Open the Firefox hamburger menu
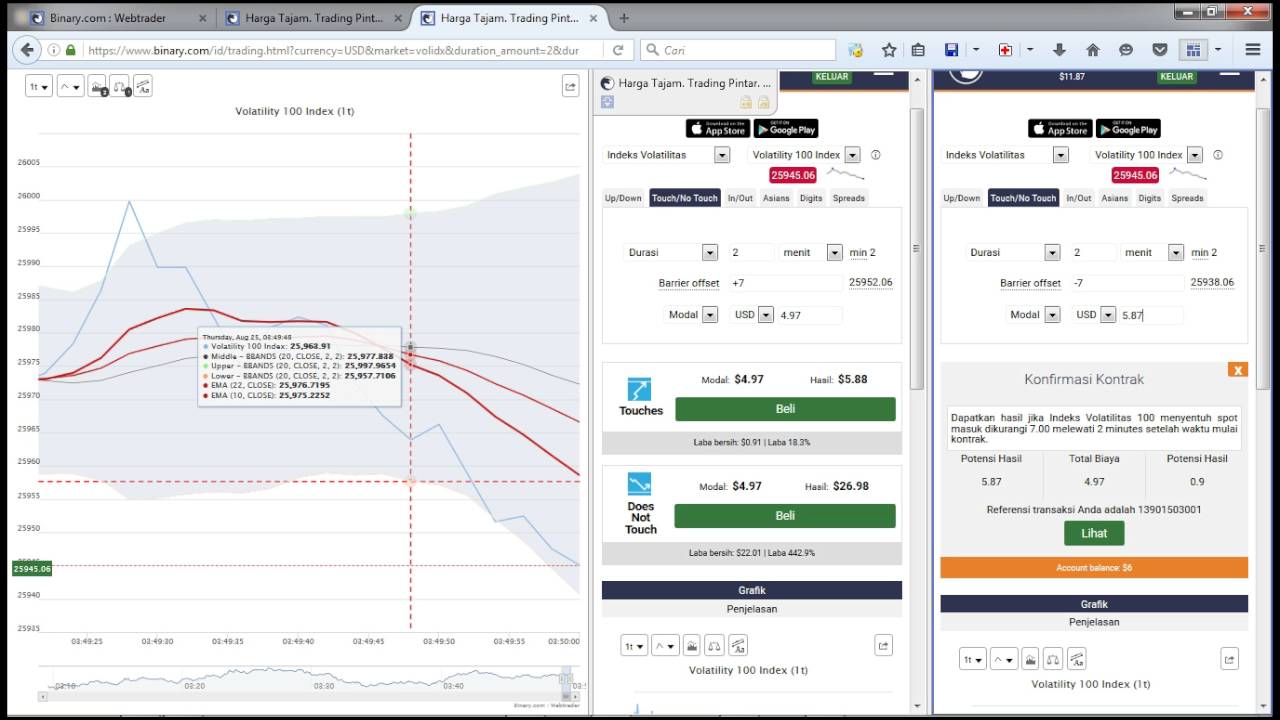 [x=1253, y=50]
